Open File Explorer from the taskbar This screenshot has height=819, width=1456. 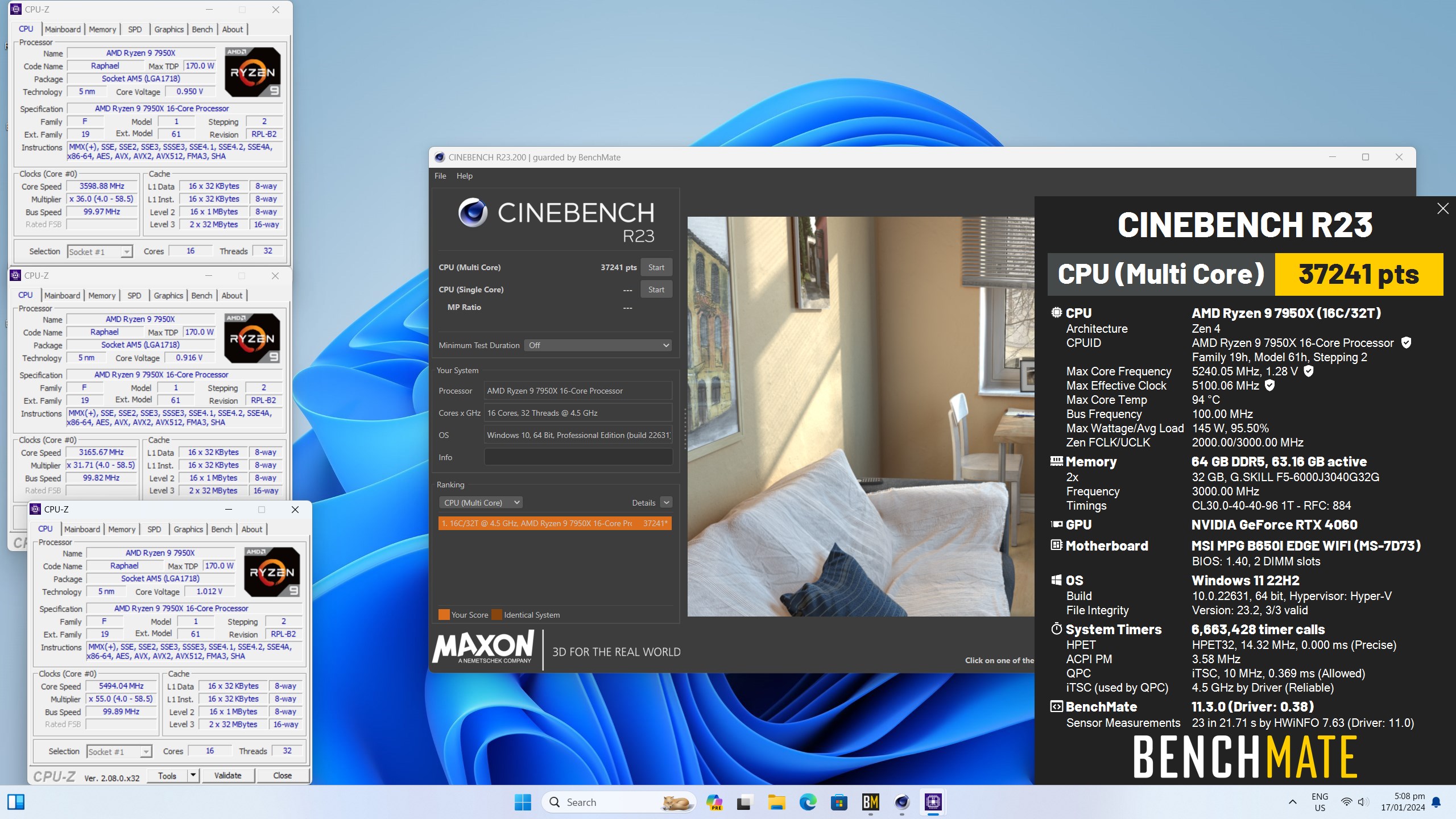pos(776,802)
